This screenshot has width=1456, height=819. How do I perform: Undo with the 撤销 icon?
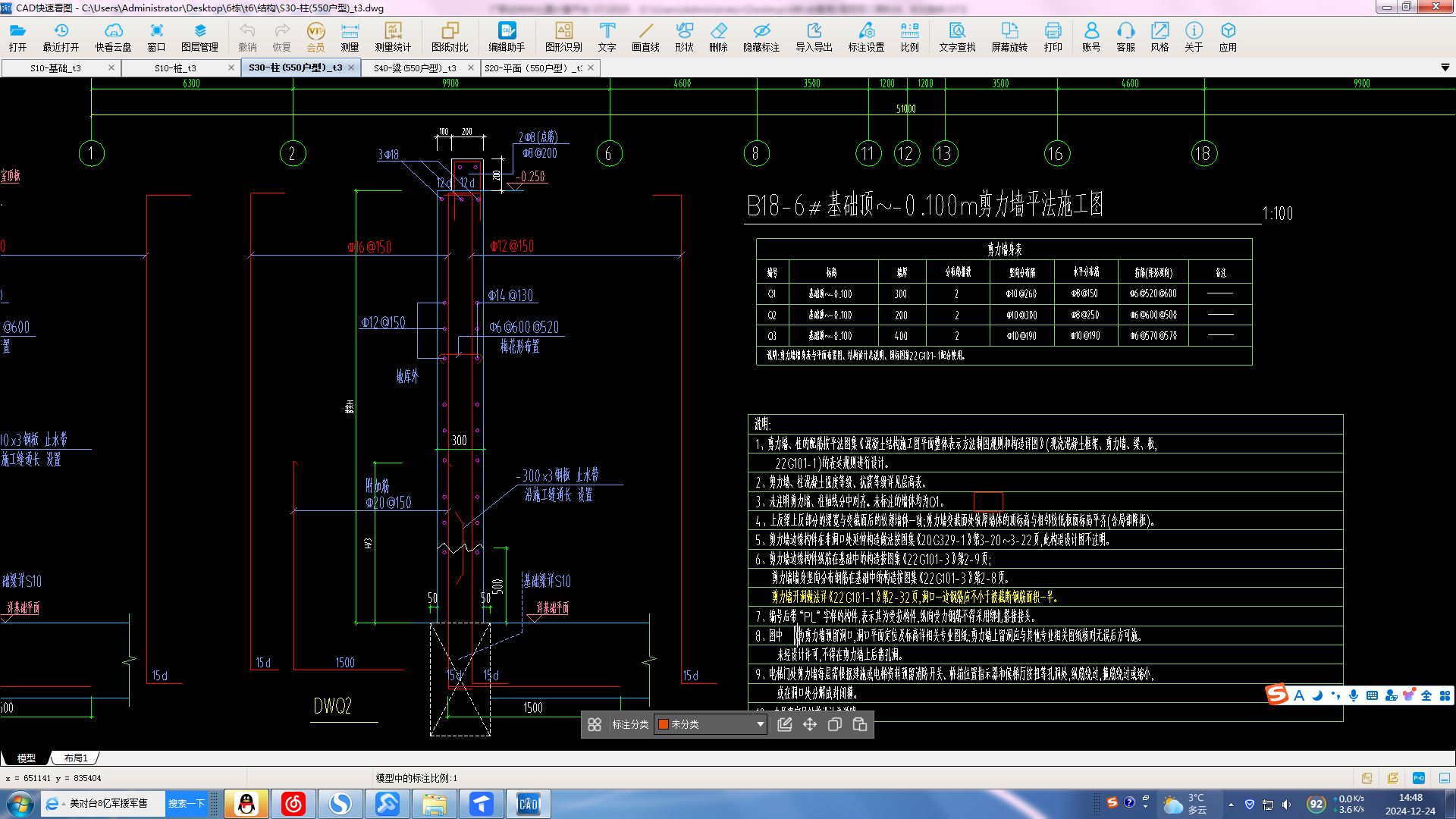(x=247, y=36)
